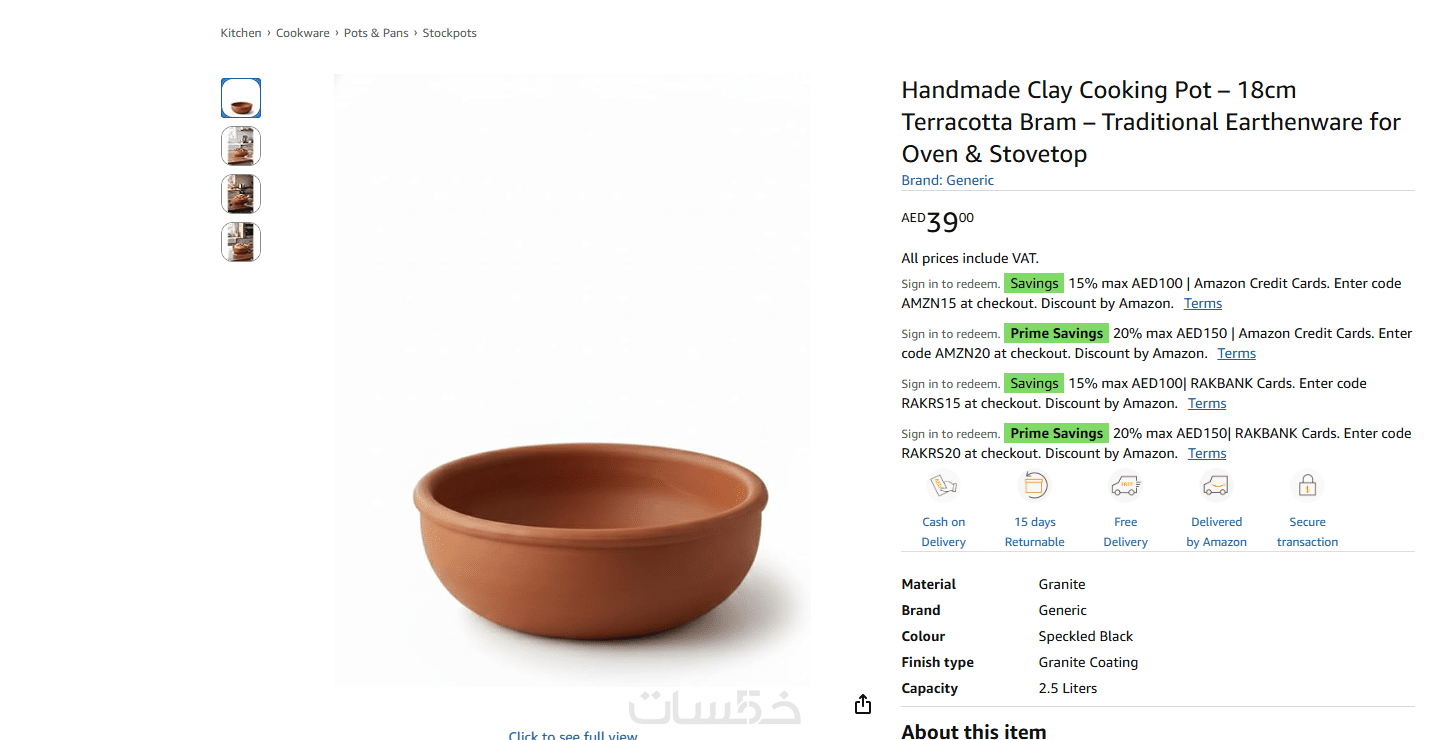Go to Cookware breadcrumb category
1430x740 pixels.
pyautogui.click(x=303, y=33)
